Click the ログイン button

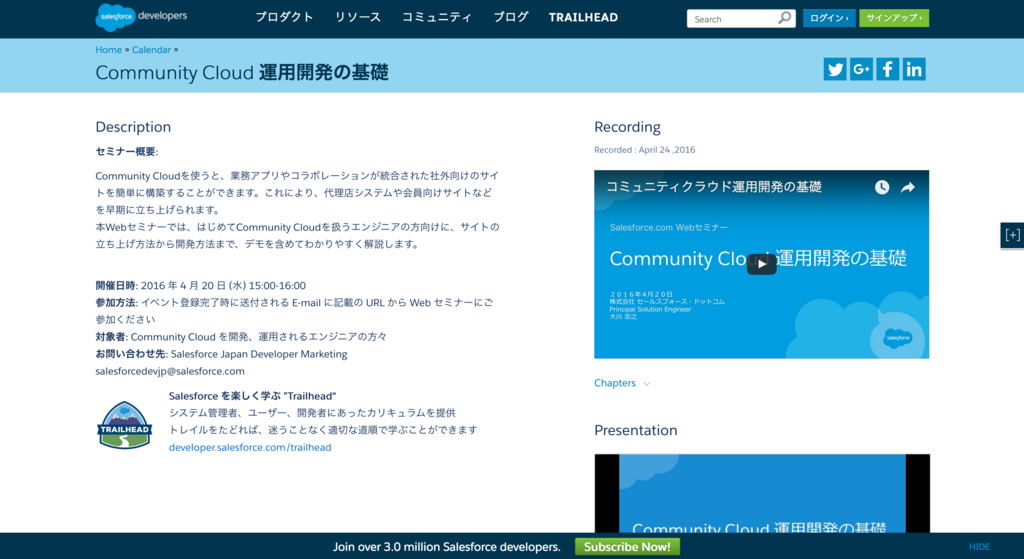tap(829, 18)
